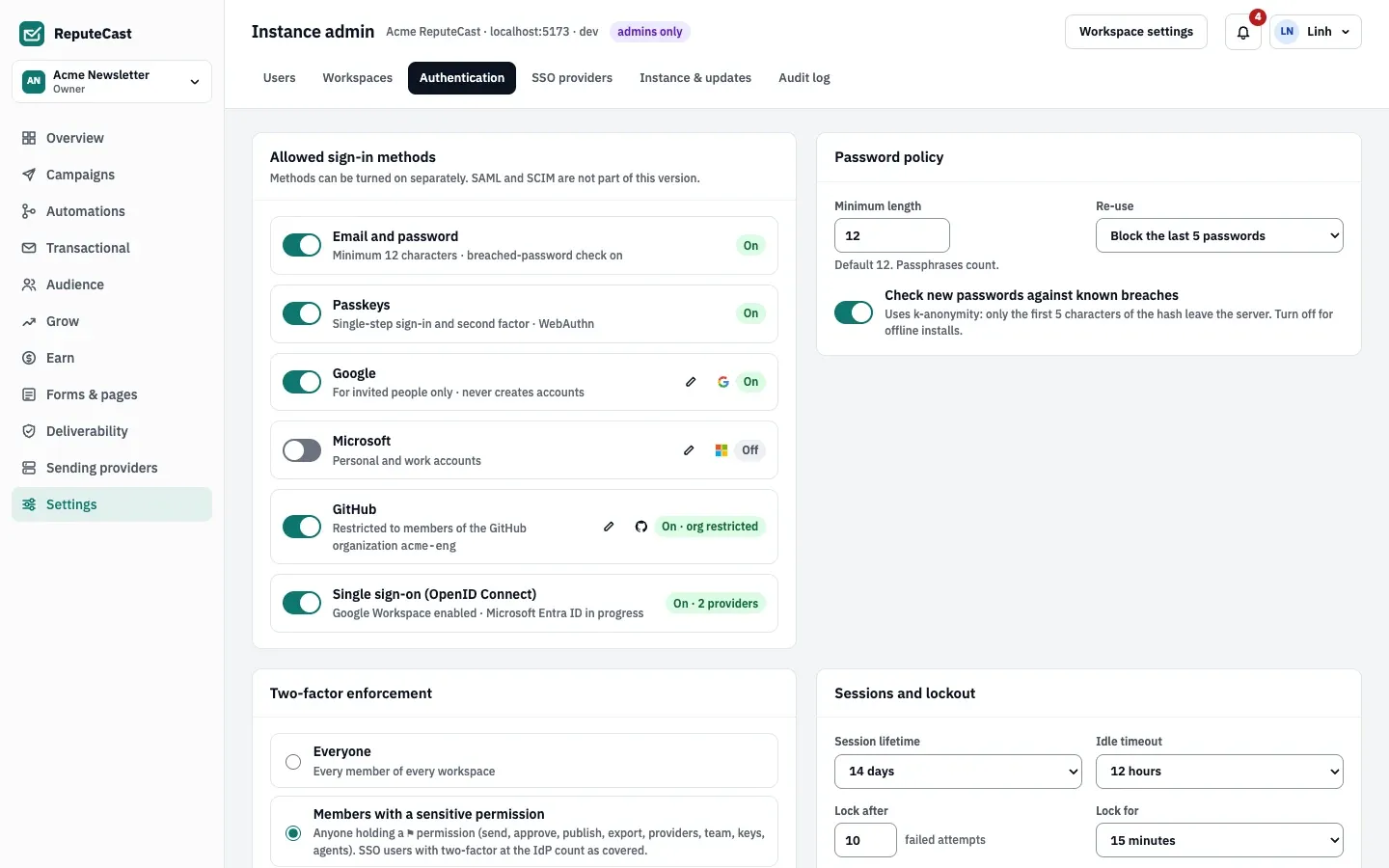Viewport: 1389px width, 868px height.
Task: Switch to the Workspaces tab
Action: tap(358, 78)
